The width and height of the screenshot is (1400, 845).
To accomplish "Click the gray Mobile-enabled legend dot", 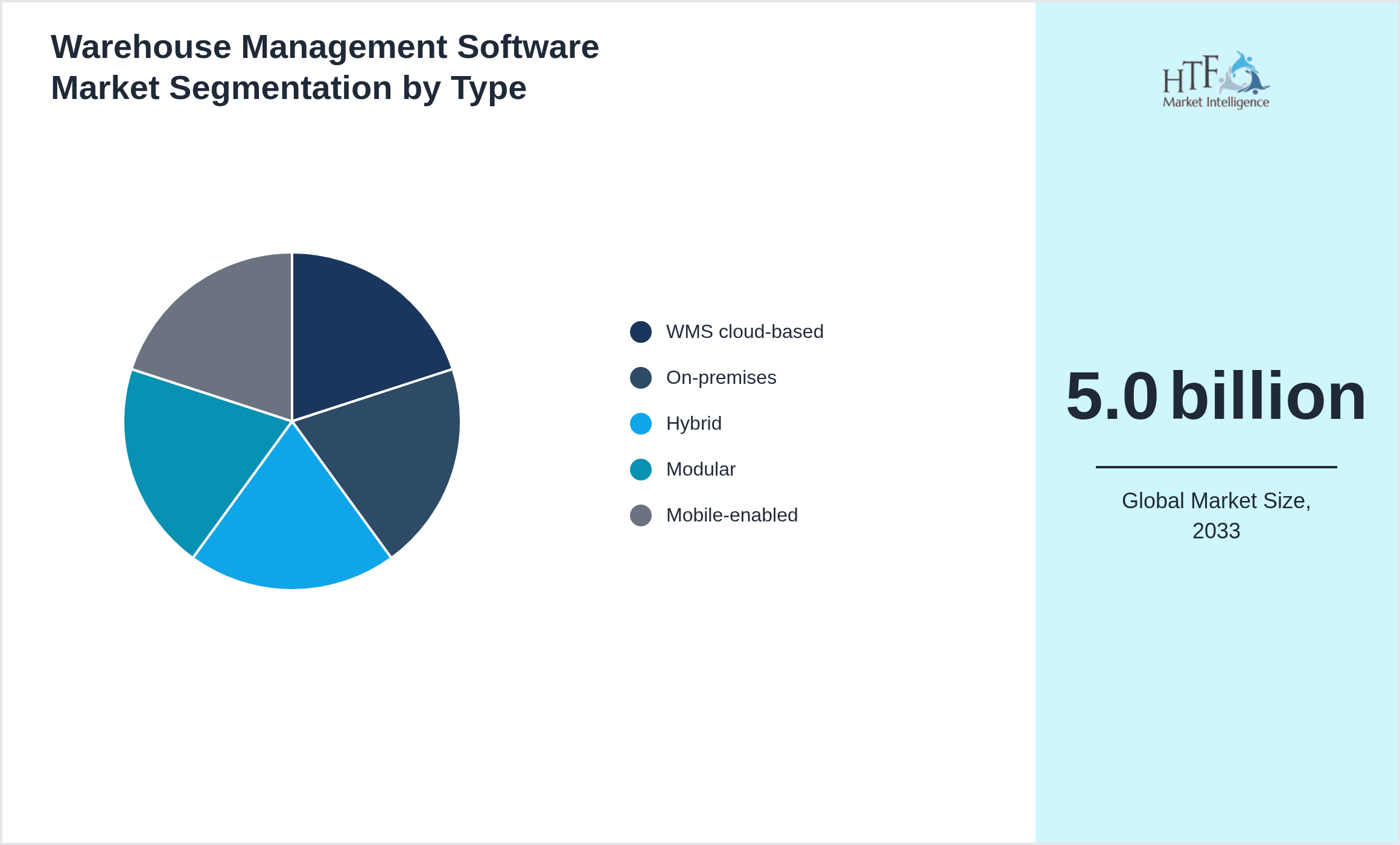I will click(641, 515).
